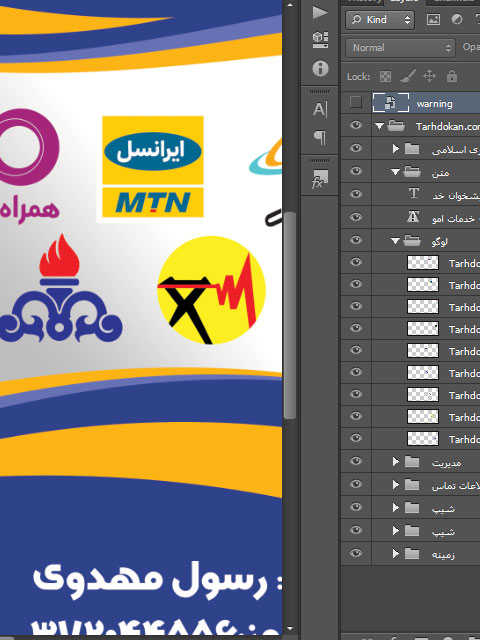Hide the متن group
480x640 pixels.
[356, 171]
